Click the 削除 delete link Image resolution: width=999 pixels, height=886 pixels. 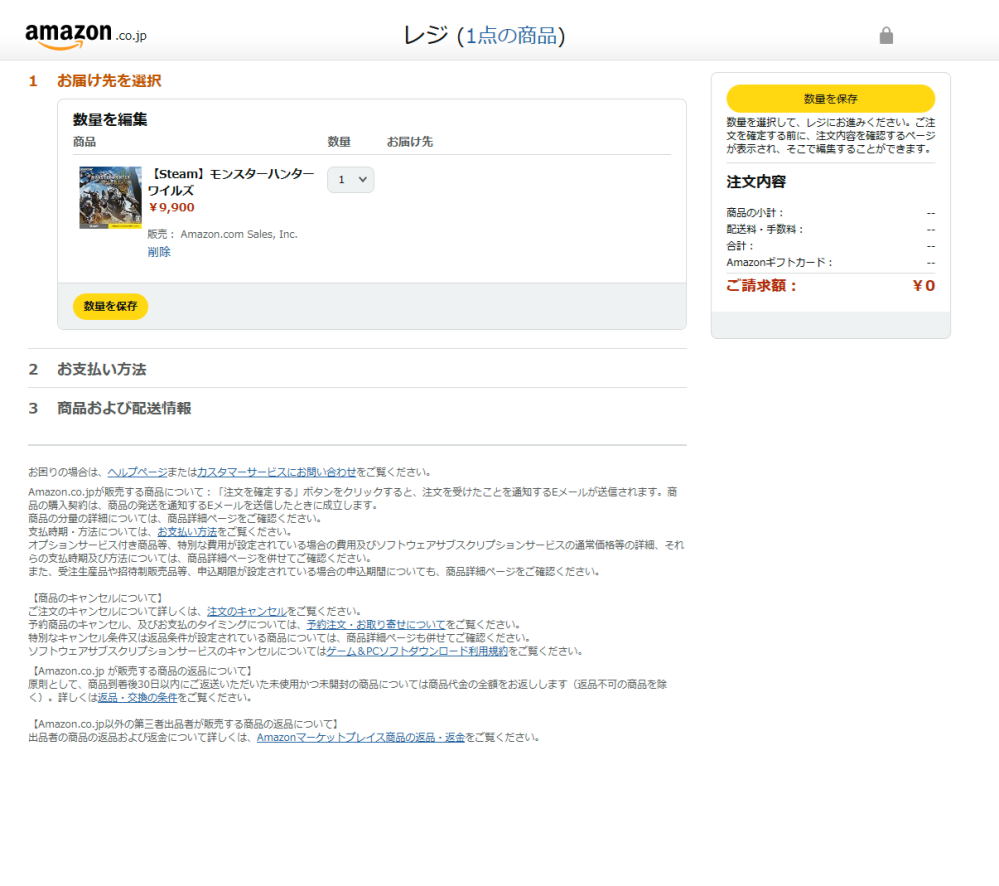click(x=159, y=252)
